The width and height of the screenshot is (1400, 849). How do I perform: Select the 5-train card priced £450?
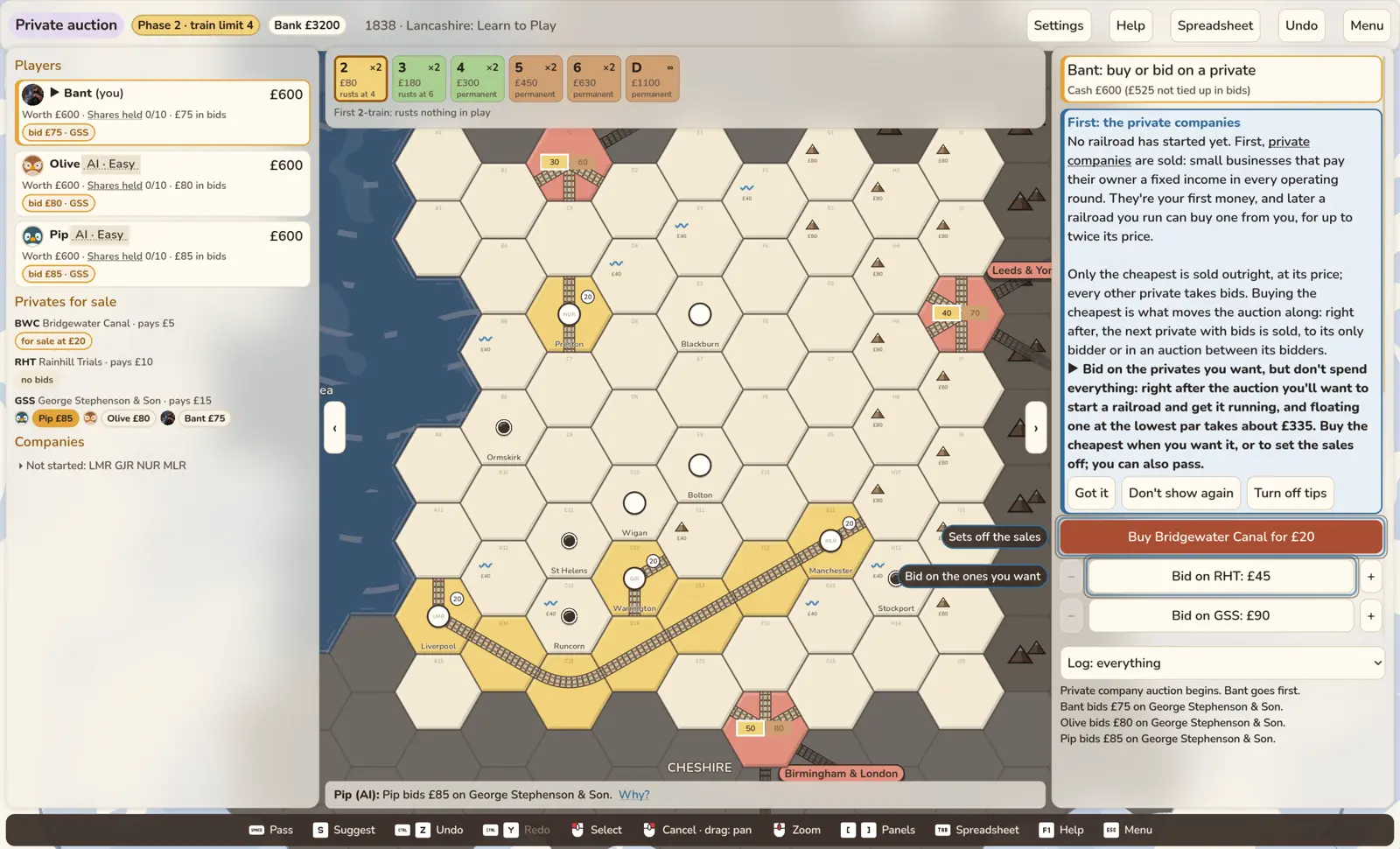pos(535,79)
